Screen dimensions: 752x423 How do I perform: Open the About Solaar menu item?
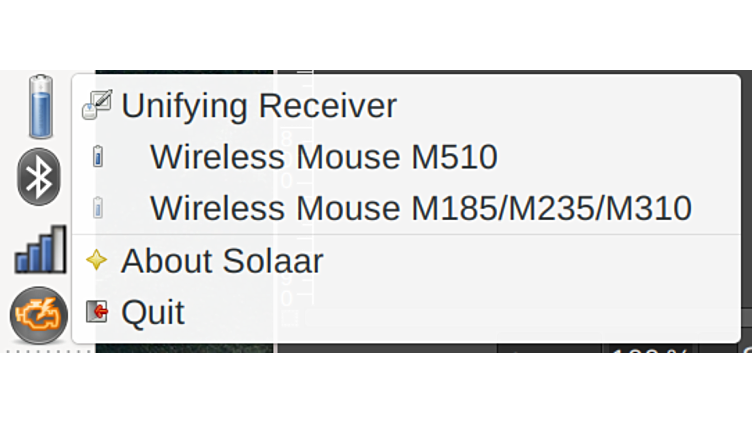(222, 261)
